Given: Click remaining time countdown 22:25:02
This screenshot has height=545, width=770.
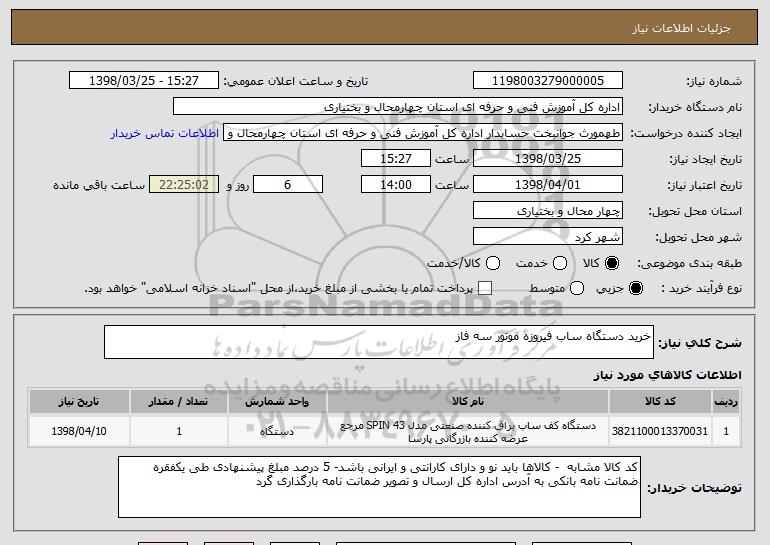Looking at the screenshot, I should point(184,185).
